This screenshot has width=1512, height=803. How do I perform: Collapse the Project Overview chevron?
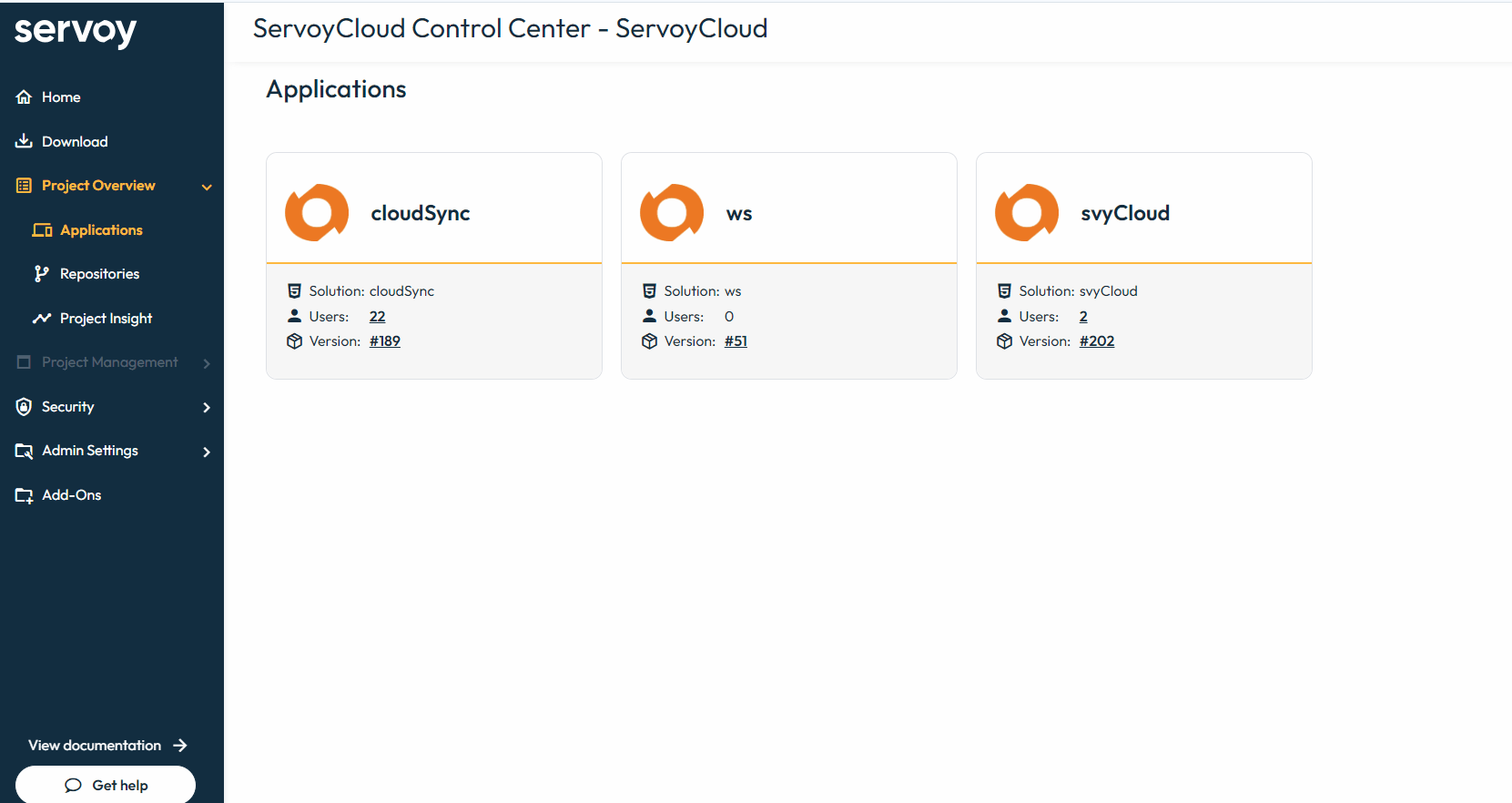coord(207,187)
